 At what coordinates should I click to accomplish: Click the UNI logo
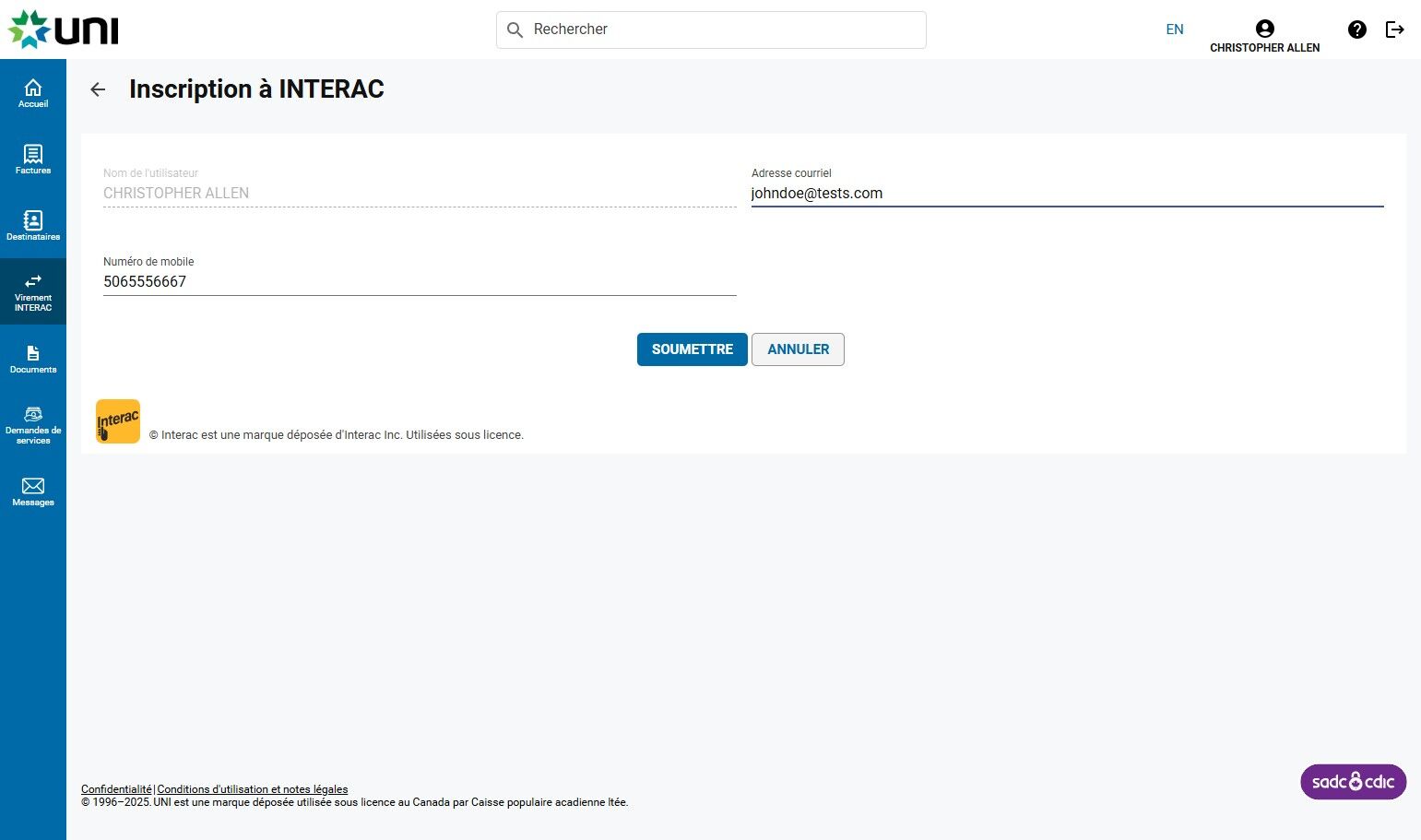64,30
